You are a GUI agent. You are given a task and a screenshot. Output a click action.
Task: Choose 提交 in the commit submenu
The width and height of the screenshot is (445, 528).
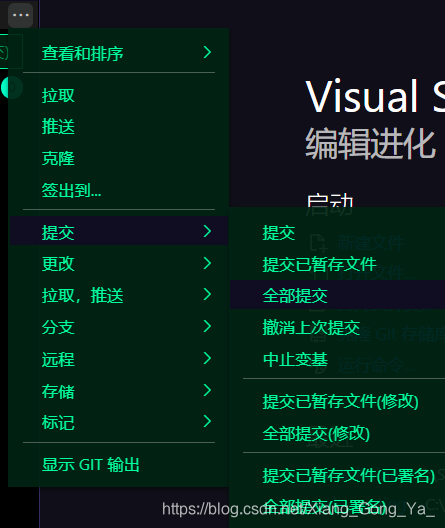tap(337, 232)
